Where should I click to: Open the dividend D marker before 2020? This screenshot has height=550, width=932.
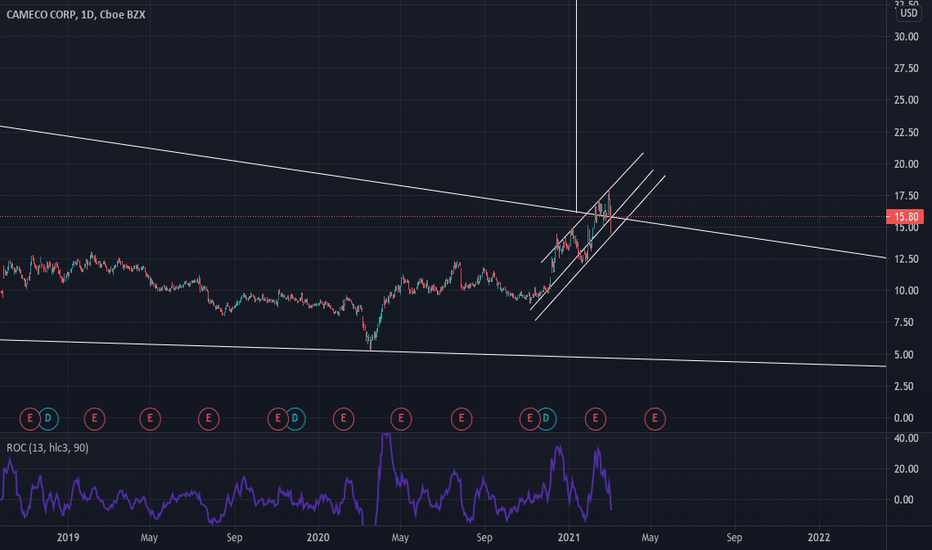pos(295,419)
